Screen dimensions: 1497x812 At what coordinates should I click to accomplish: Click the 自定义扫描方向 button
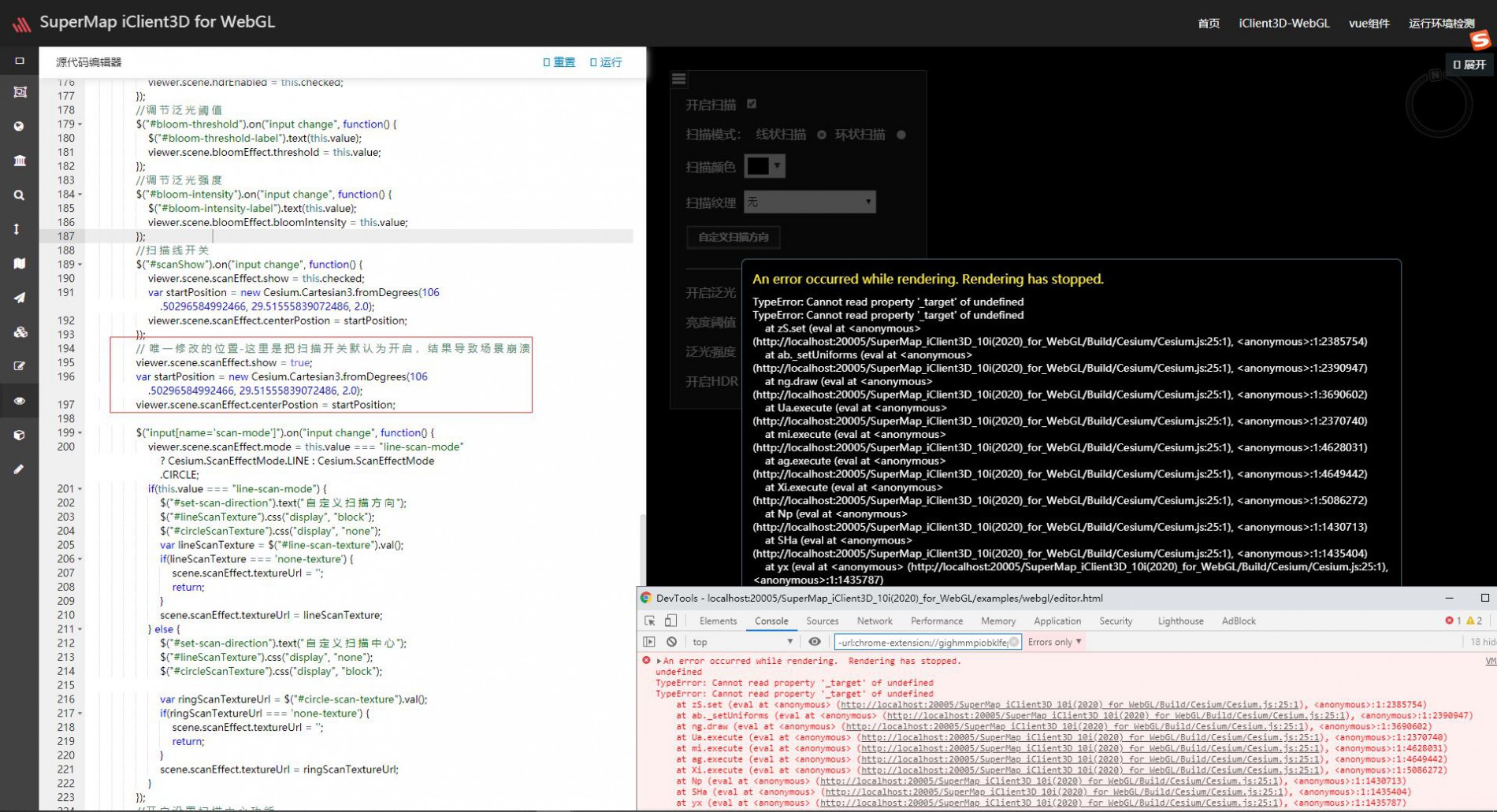733,237
